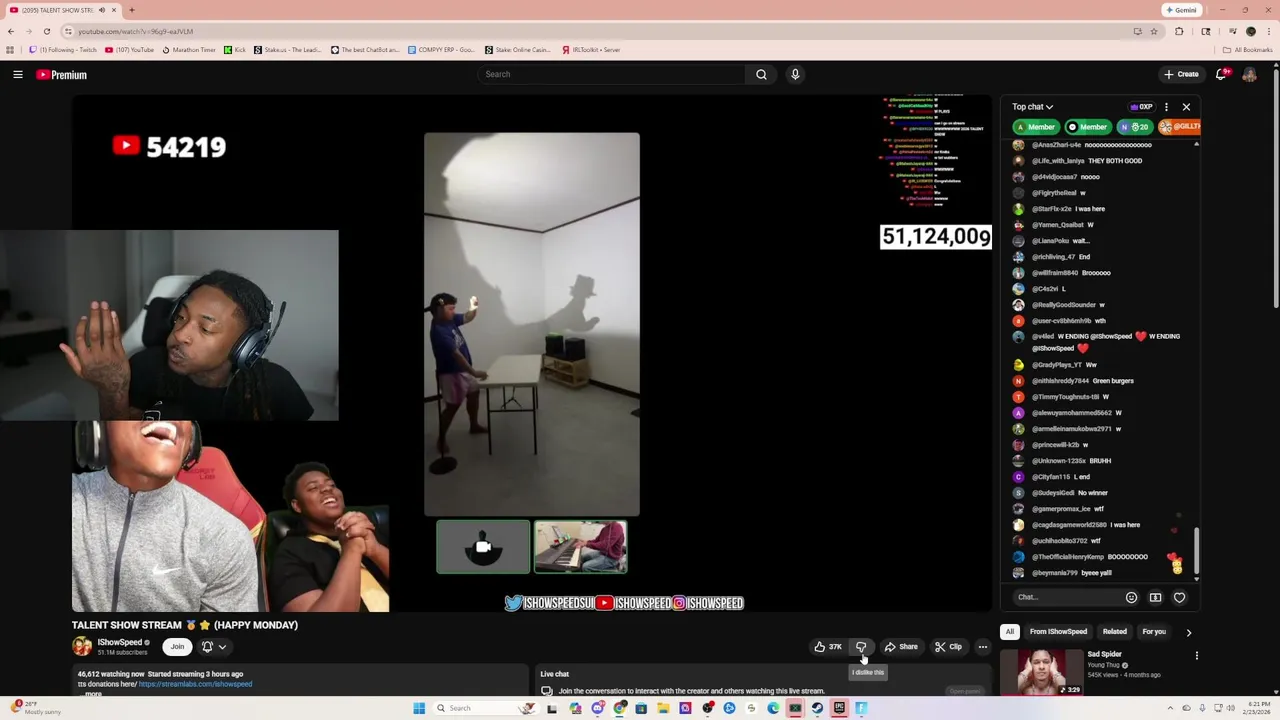Image resolution: width=1280 pixels, height=720 pixels.
Task: Open the YouTube guide hamburger menu
Action: pyautogui.click(x=18, y=75)
